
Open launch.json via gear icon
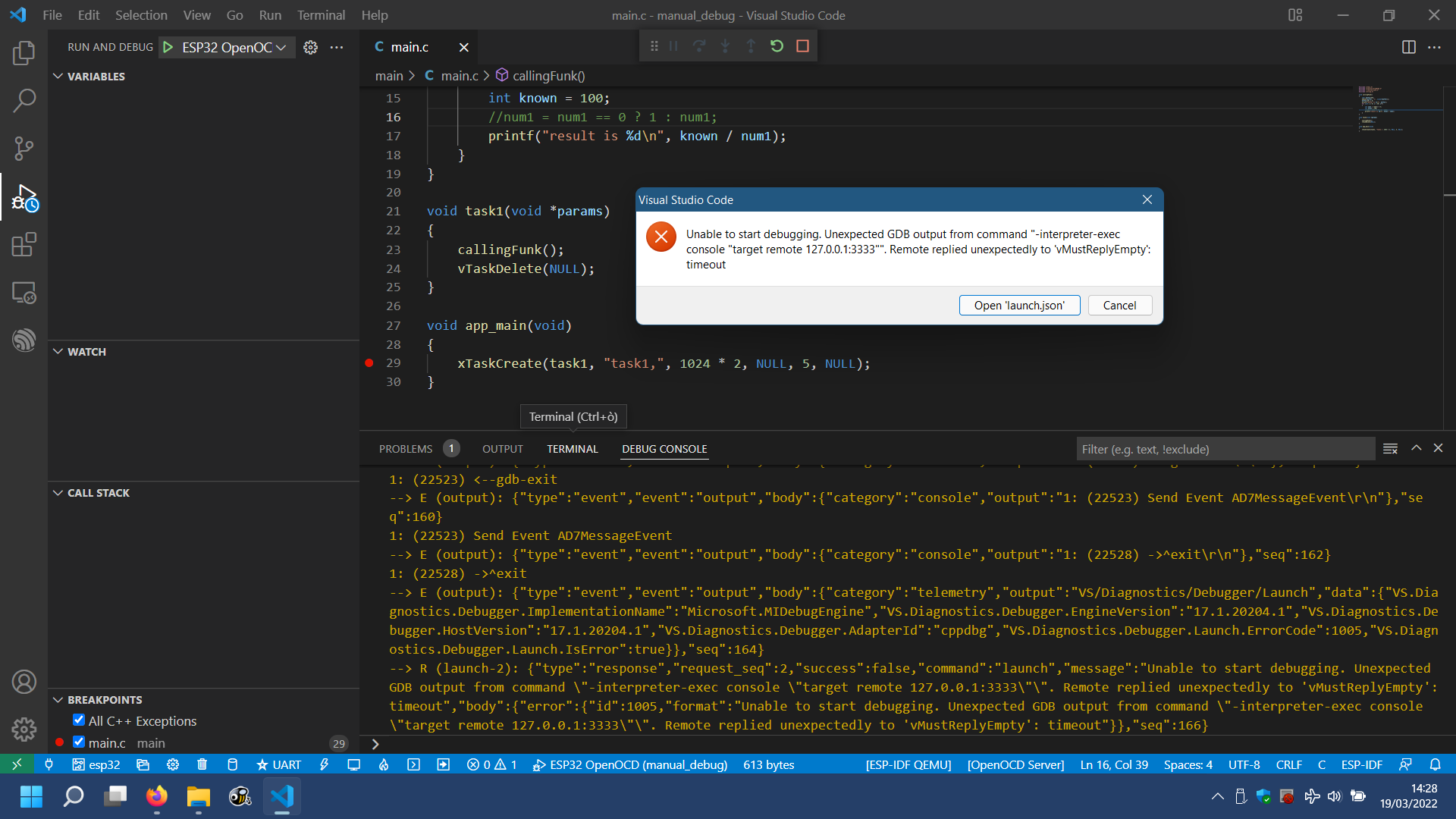tap(310, 47)
